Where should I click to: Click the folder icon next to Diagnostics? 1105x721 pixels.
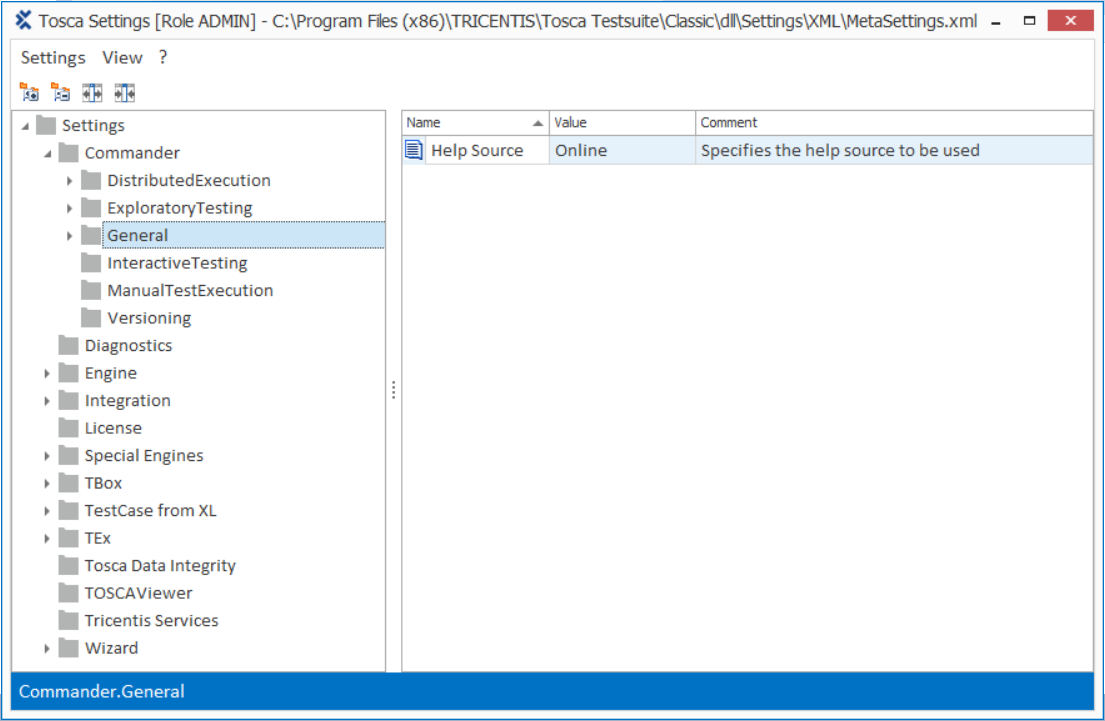(x=68, y=346)
